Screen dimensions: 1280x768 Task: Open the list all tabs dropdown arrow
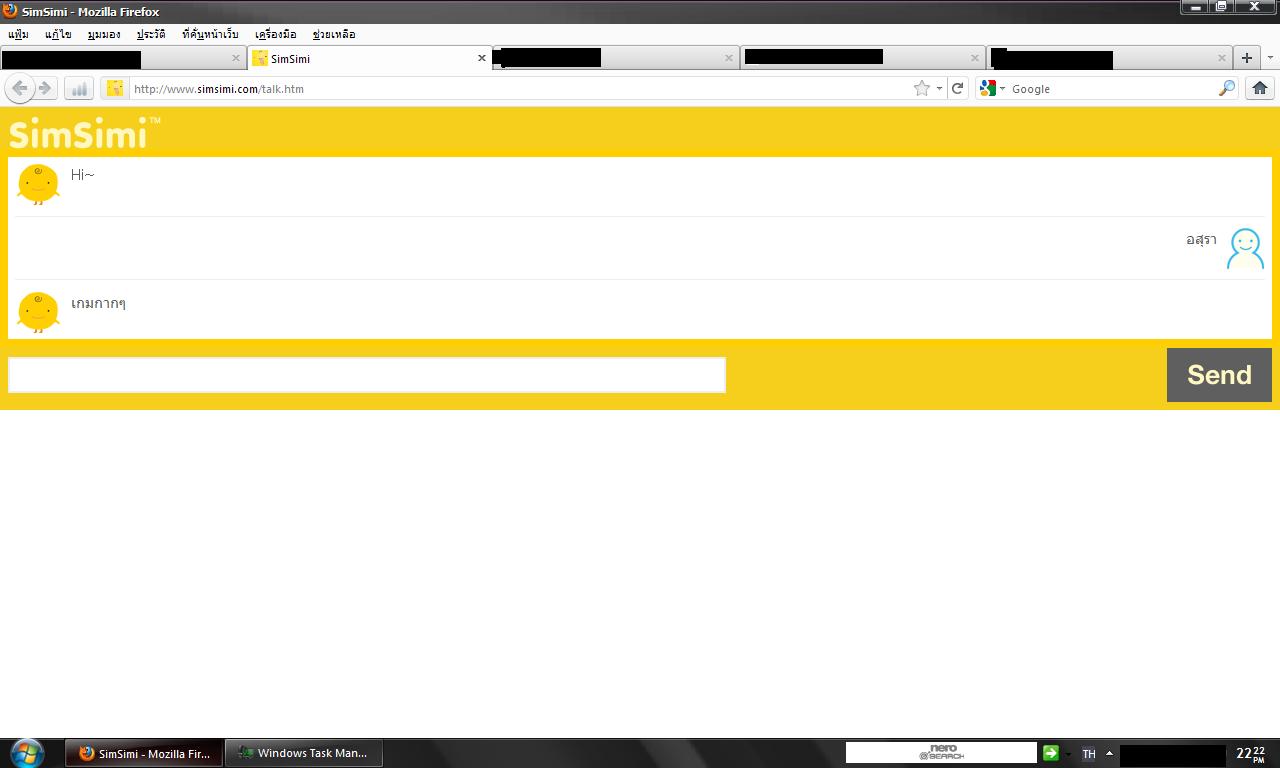(x=1270, y=58)
